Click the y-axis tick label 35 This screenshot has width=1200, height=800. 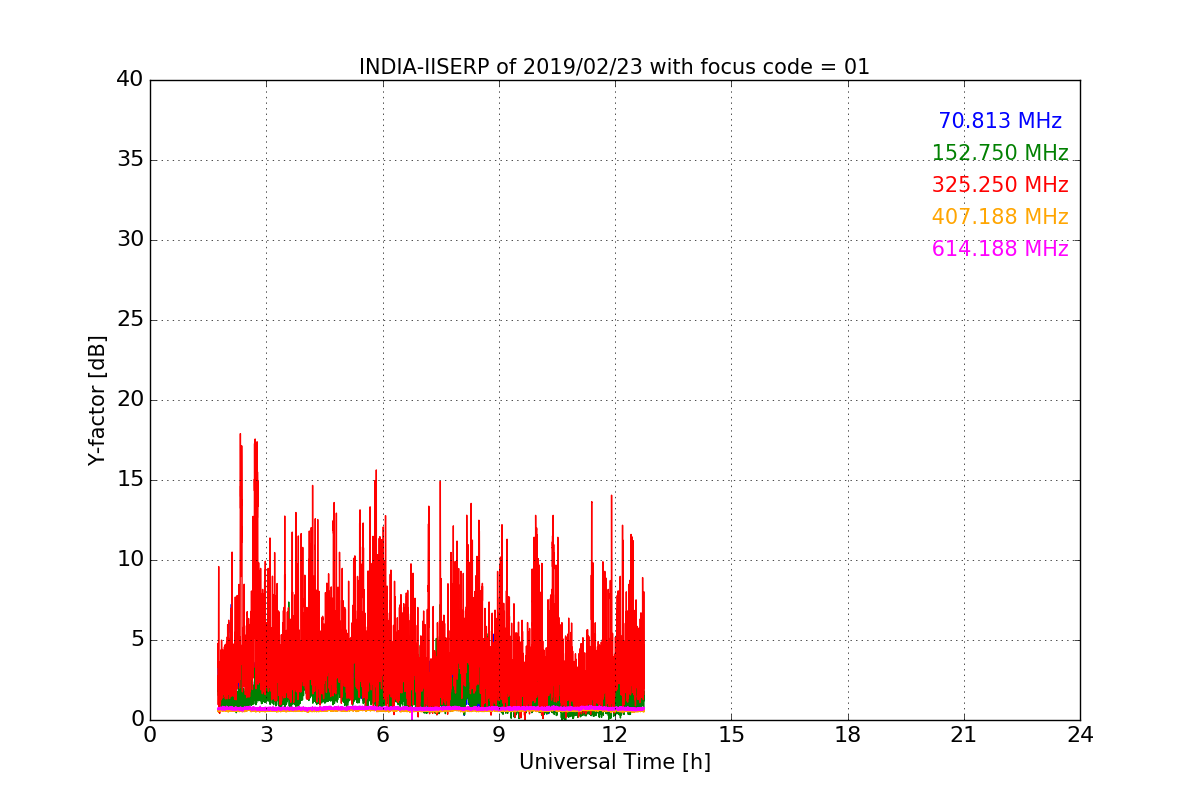click(130, 160)
